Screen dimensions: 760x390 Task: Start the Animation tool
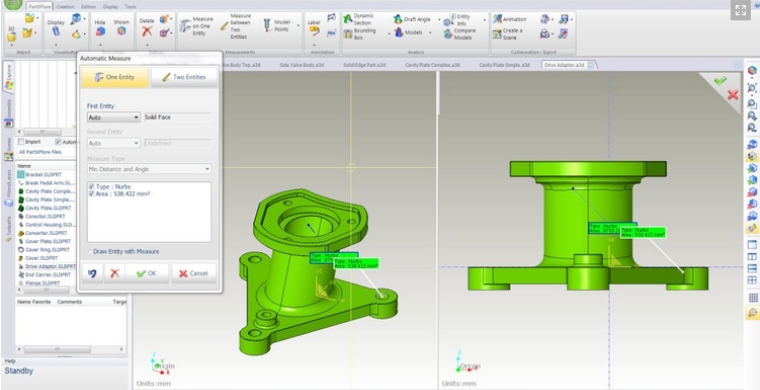[x=497, y=19]
